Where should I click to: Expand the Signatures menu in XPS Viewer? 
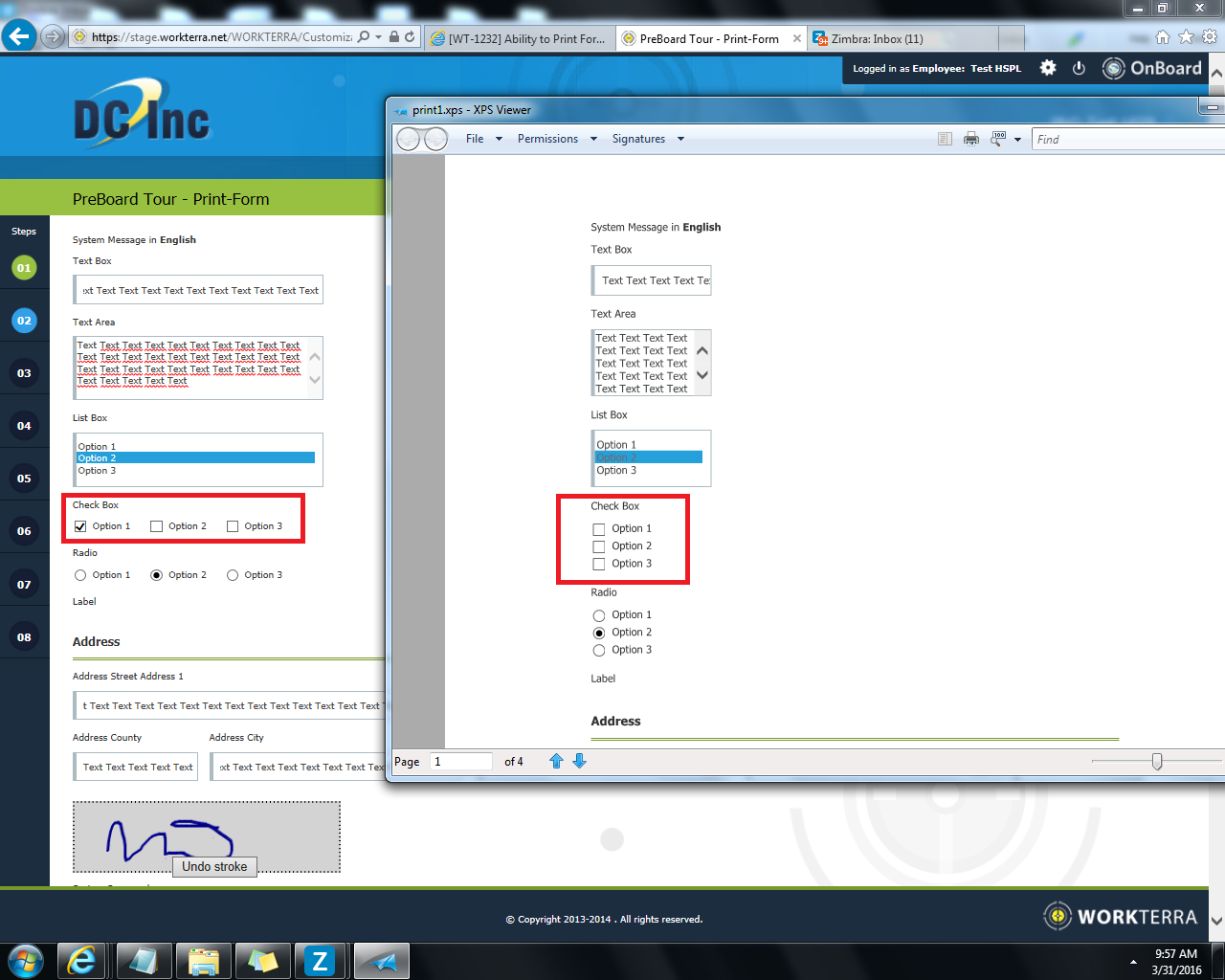pos(648,139)
